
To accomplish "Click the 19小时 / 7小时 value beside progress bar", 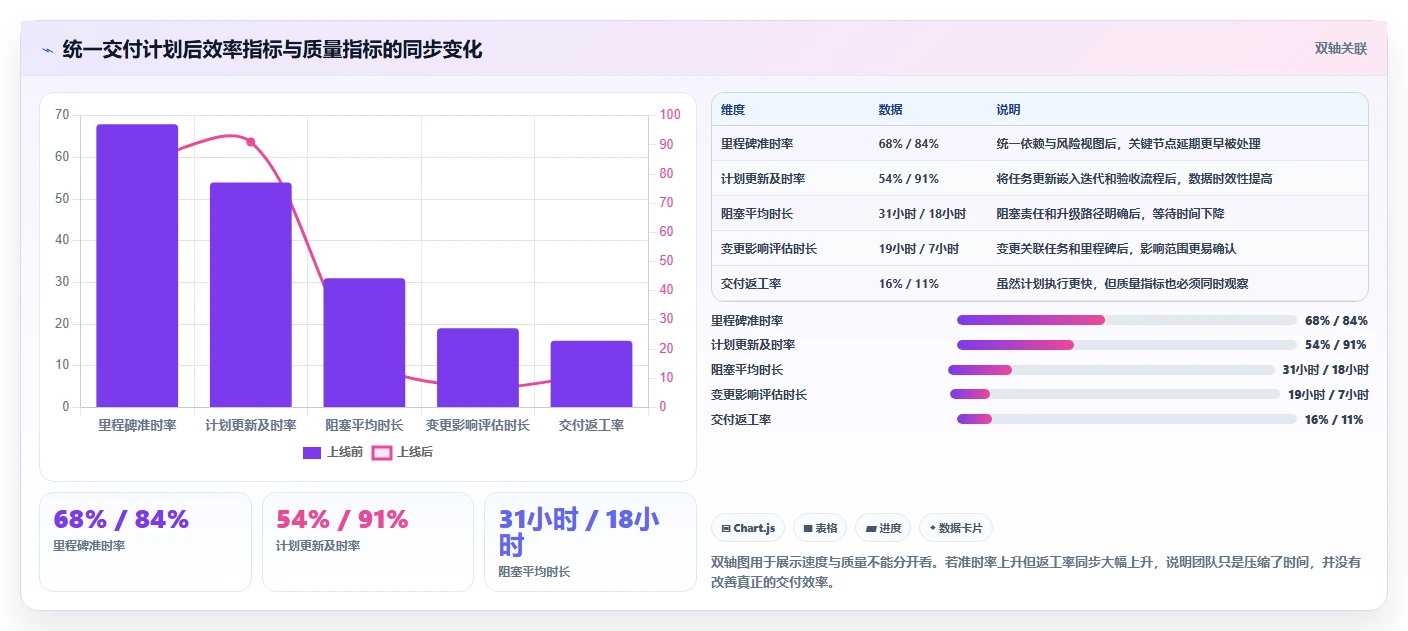I will [x=1328, y=395].
